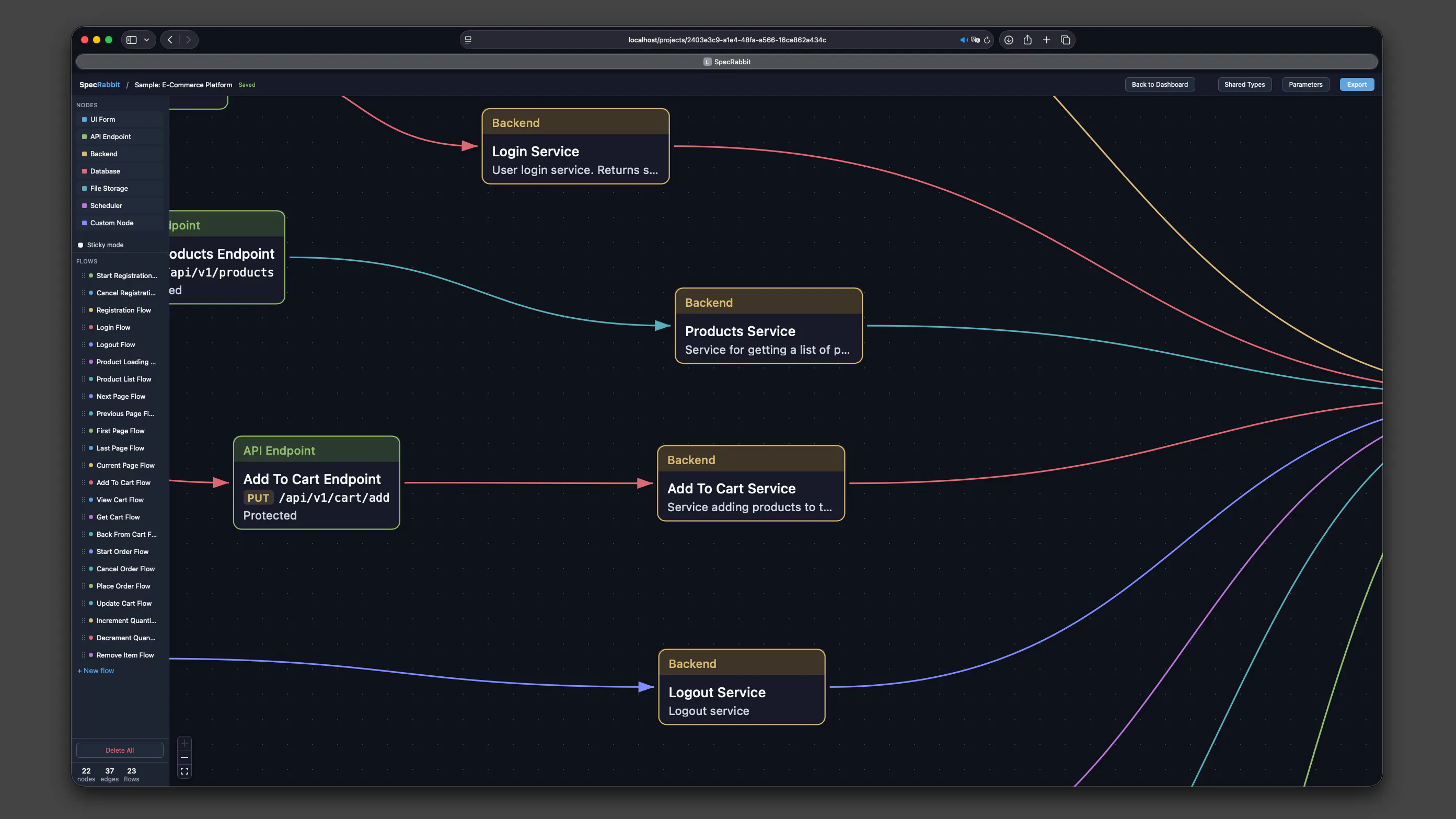
Task: Show browser tab overview
Action: pos(1066,40)
